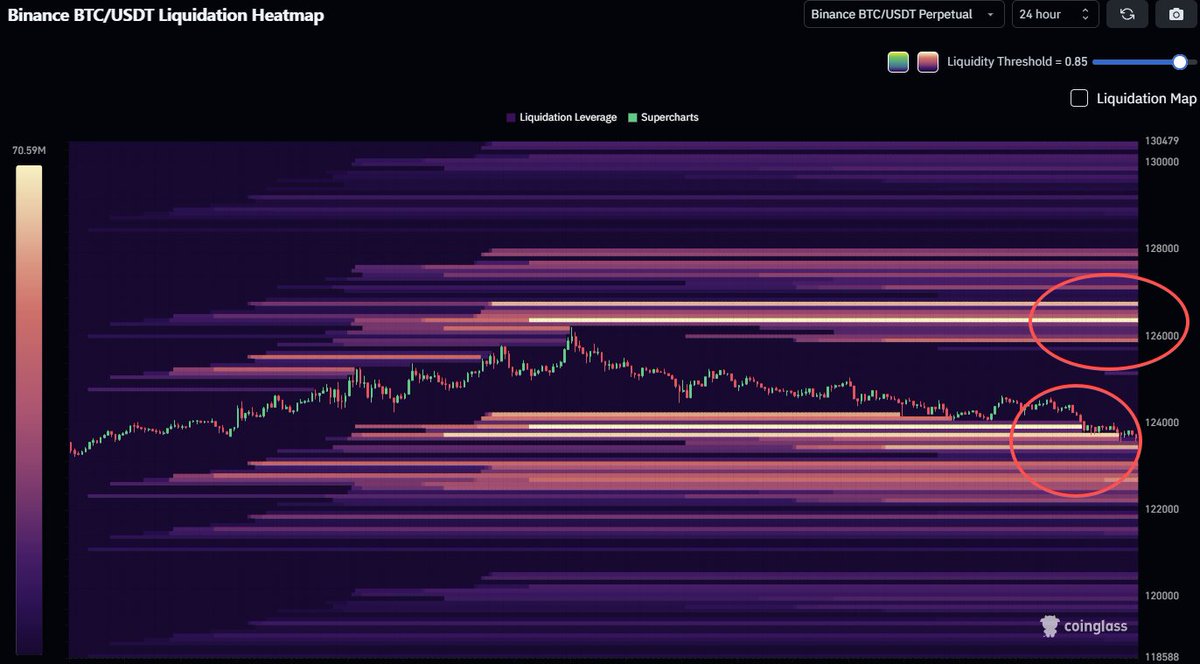Image resolution: width=1200 pixels, height=664 pixels.
Task: Take a chart screenshot with camera icon
Action: [x=1176, y=14]
